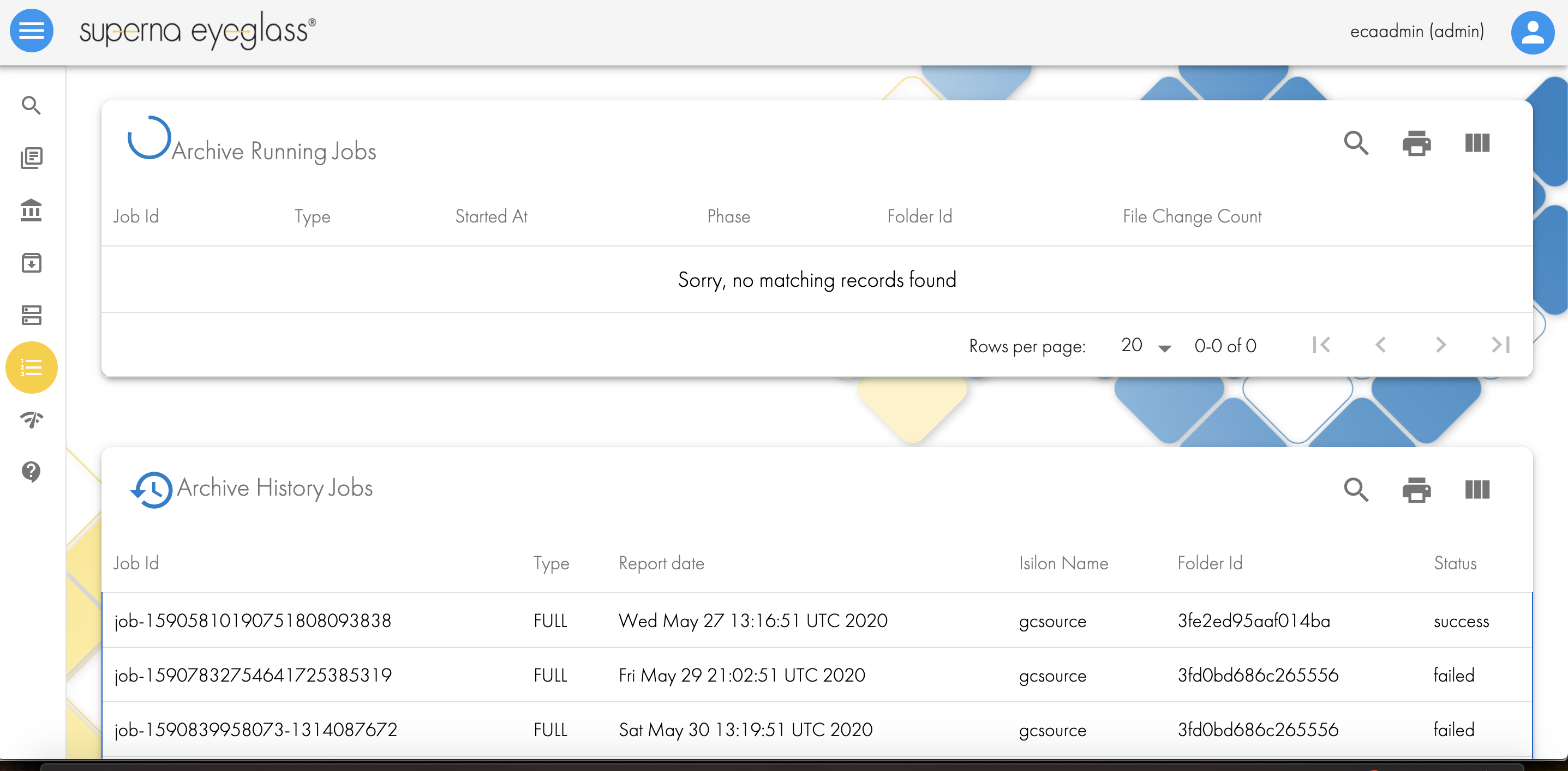This screenshot has height=771, width=1568.
Task: Click the next page pagination arrow
Action: coord(1441,345)
